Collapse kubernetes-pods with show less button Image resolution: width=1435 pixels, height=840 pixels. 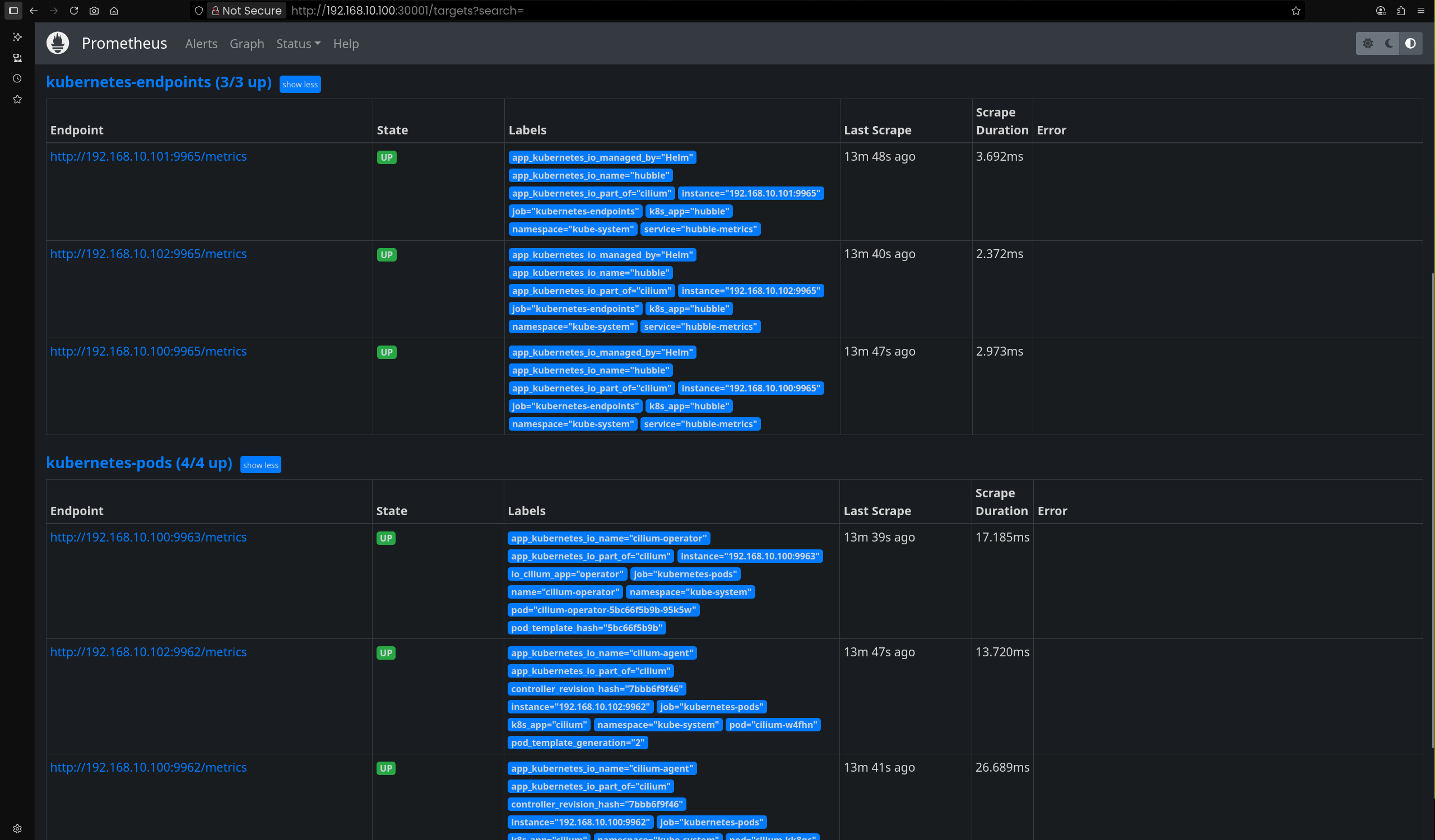click(261, 465)
